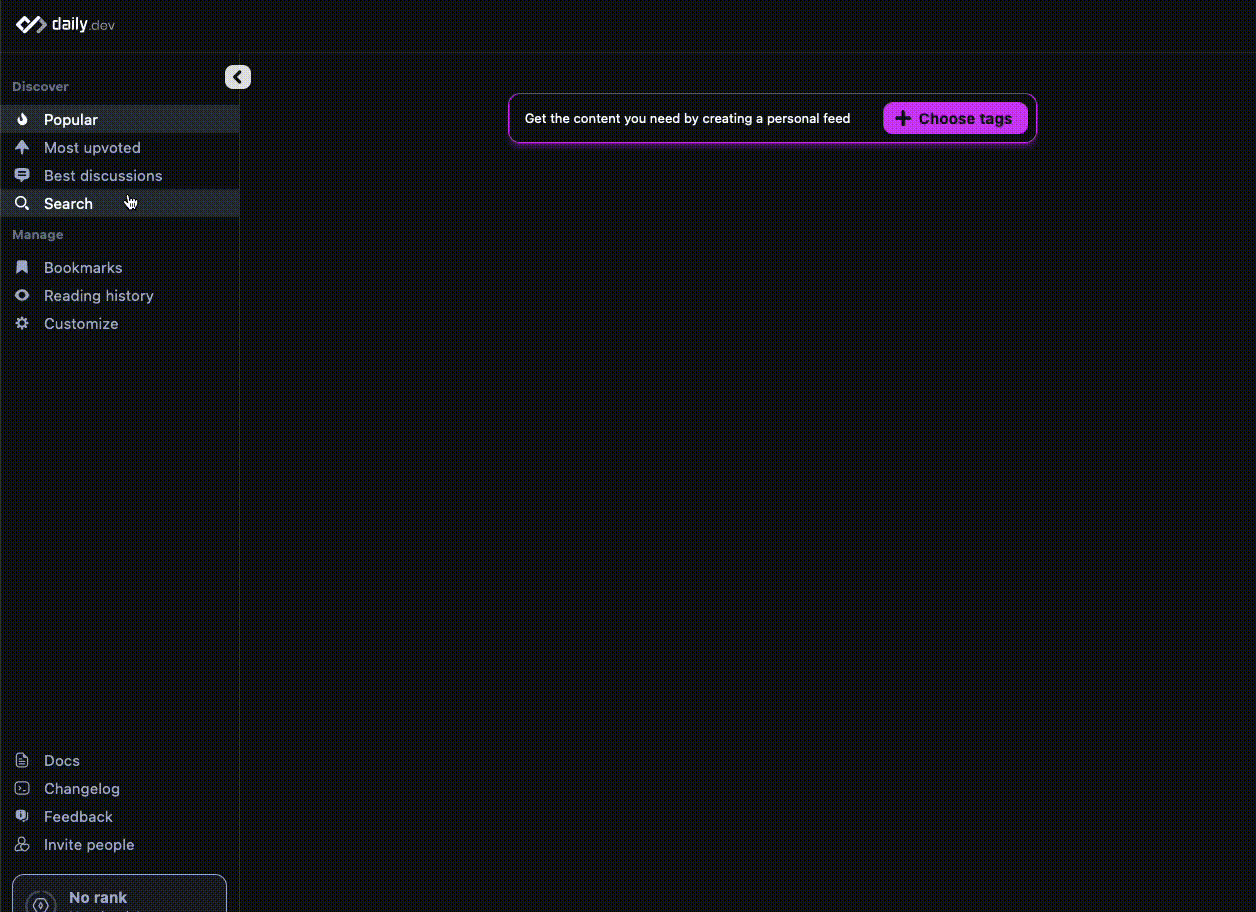Click the Feedback icon
The width and height of the screenshot is (1256, 912).
tap(22, 816)
